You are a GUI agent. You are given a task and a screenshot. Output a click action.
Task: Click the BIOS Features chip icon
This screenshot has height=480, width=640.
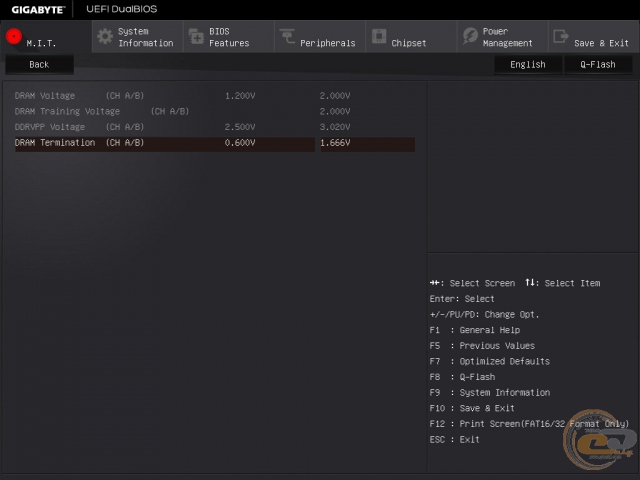[196, 37]
